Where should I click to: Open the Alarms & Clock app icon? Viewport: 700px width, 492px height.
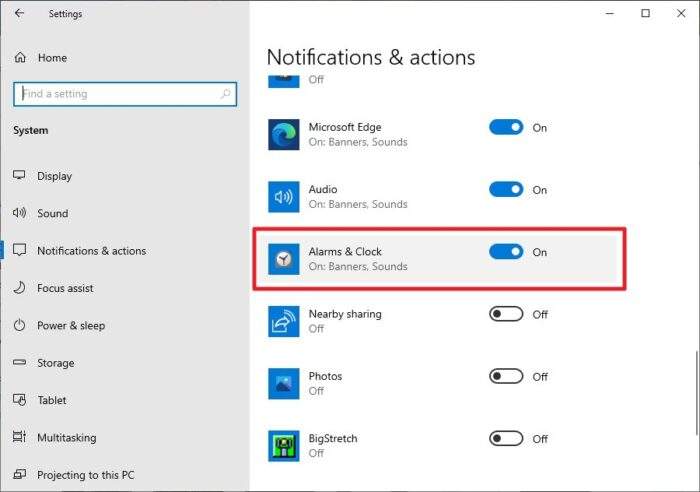tap(283, 259)
